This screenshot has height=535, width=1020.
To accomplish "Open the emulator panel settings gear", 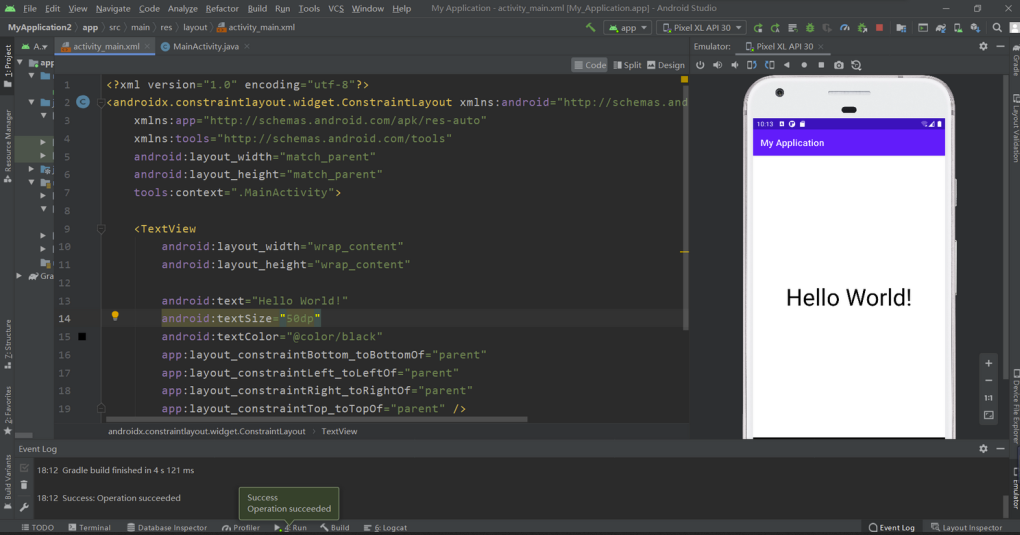I will (983, 46).
